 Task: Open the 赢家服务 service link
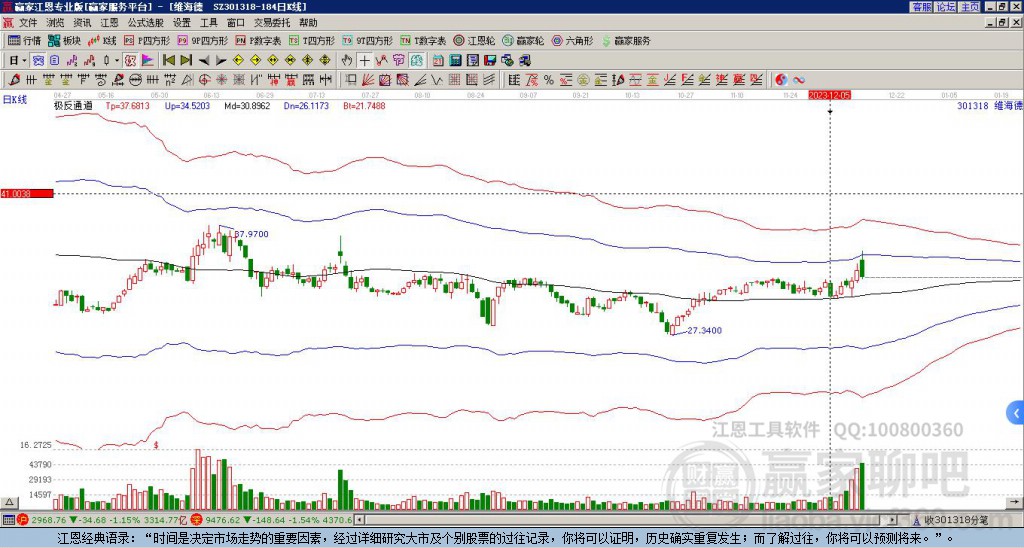[626, 40]
